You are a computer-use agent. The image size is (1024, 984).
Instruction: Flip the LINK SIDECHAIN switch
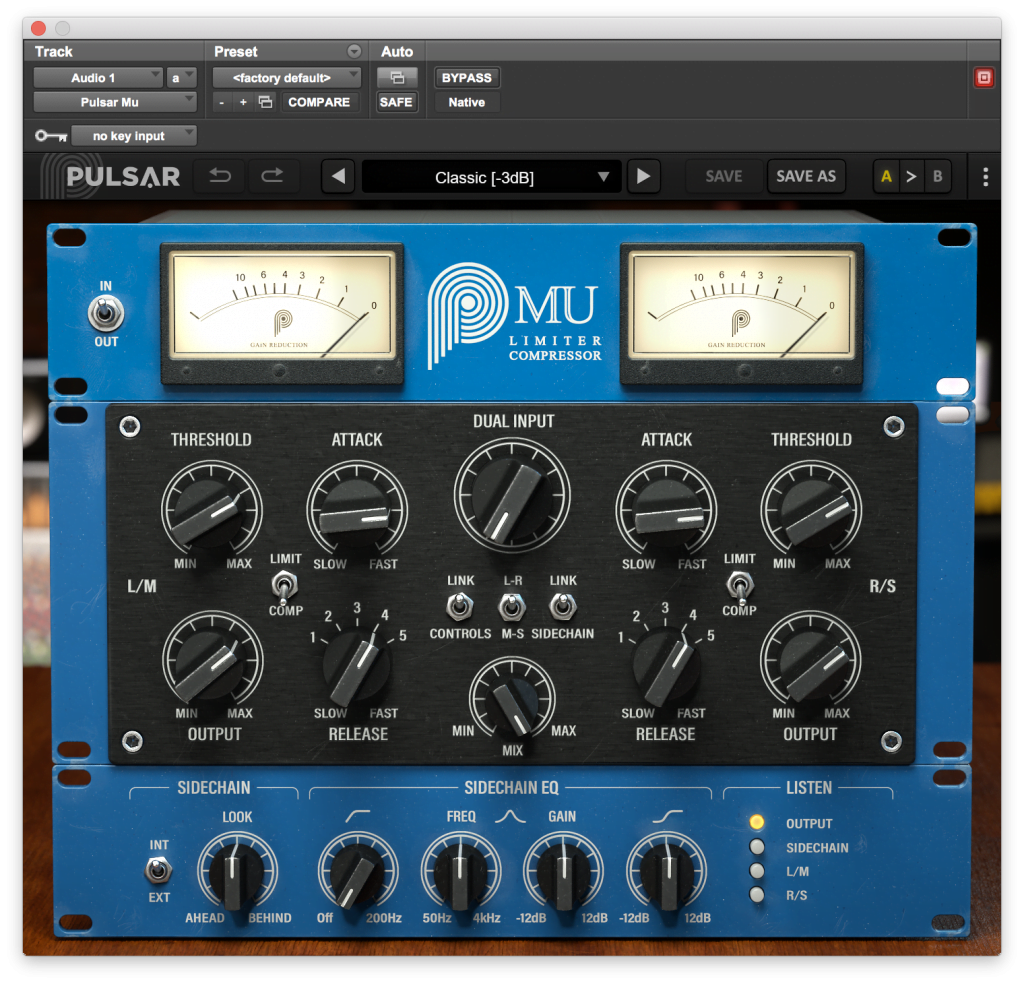point(563,607)
